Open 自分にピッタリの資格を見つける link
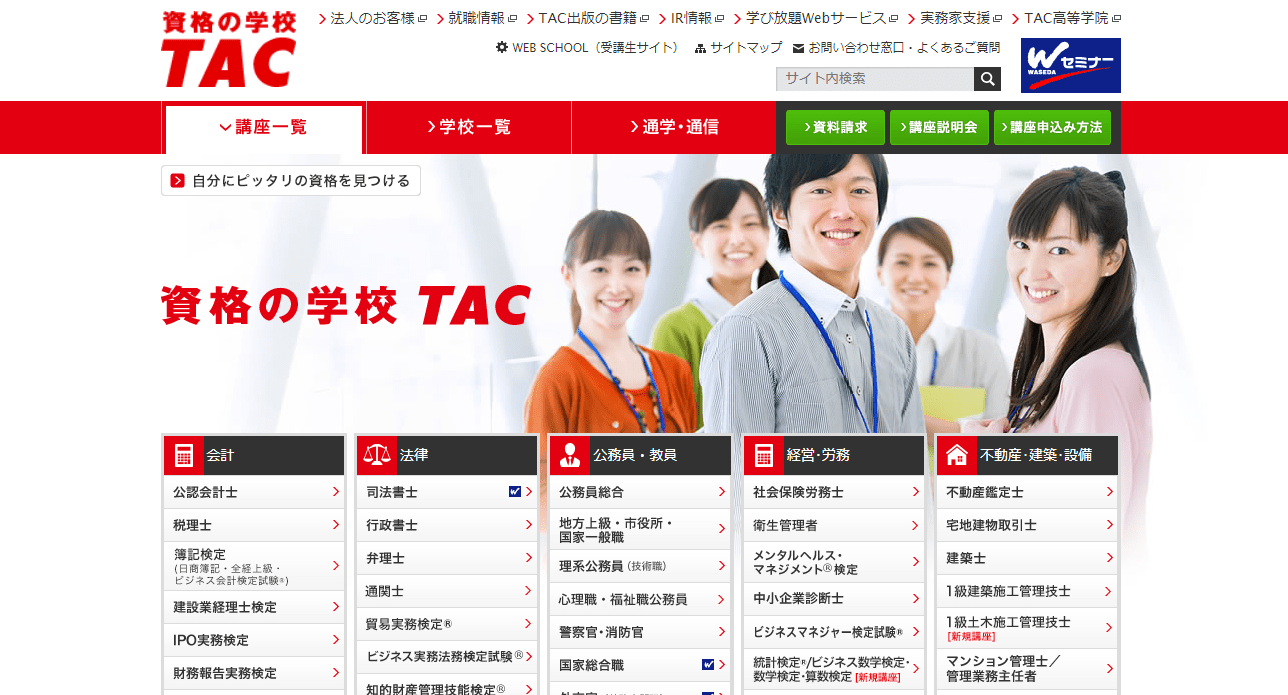 pos(290,180)
